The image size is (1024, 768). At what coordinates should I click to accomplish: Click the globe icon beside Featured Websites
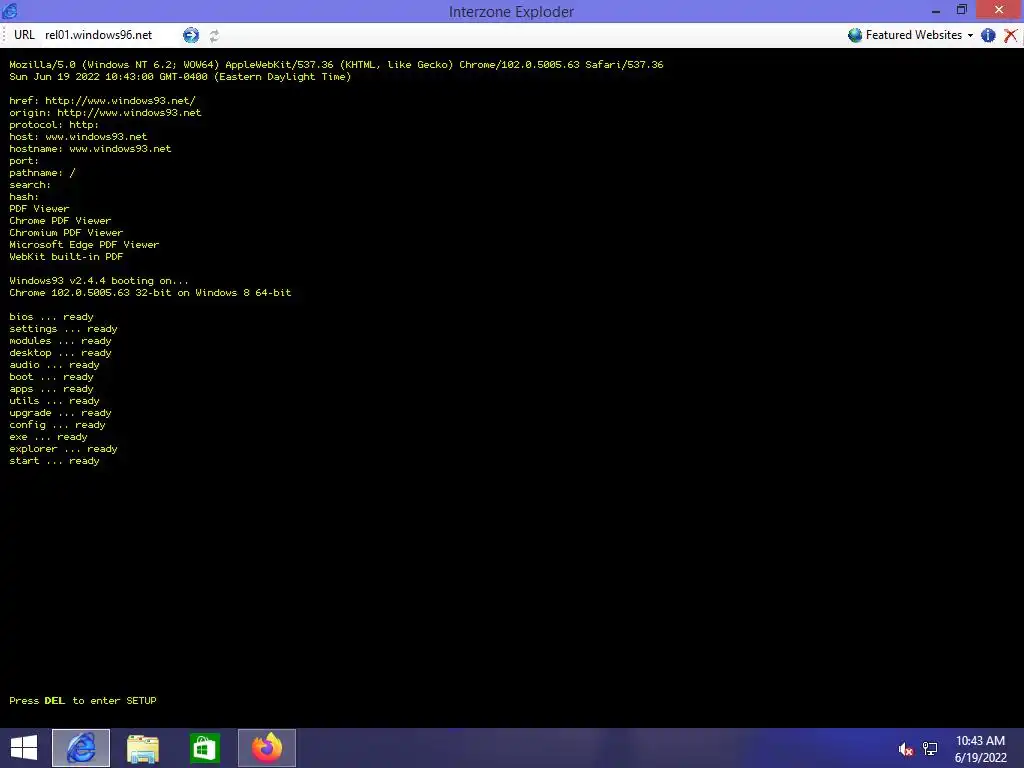click(x=855, y=35)
